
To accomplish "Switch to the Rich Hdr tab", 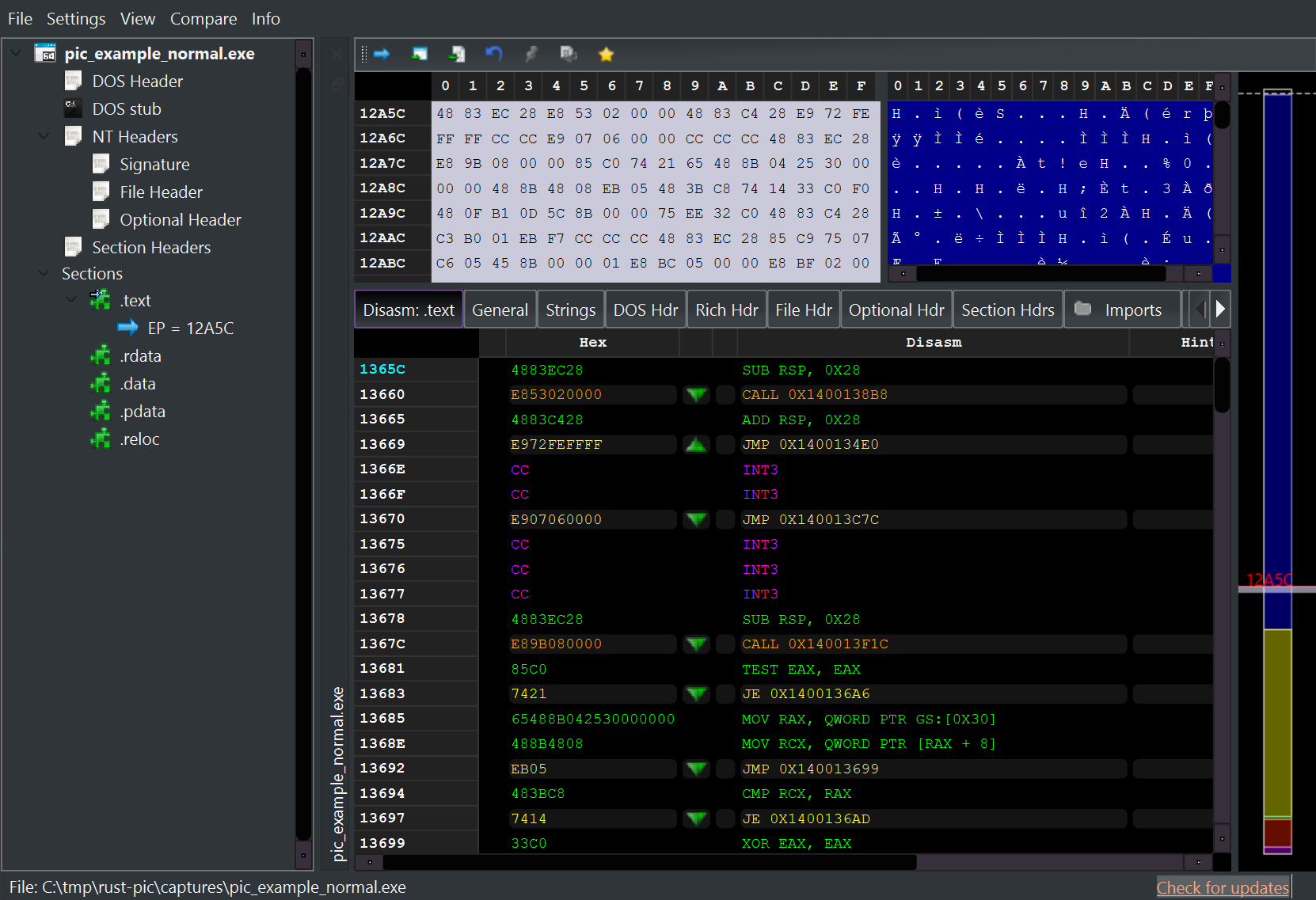I will (x=726, y=309).
